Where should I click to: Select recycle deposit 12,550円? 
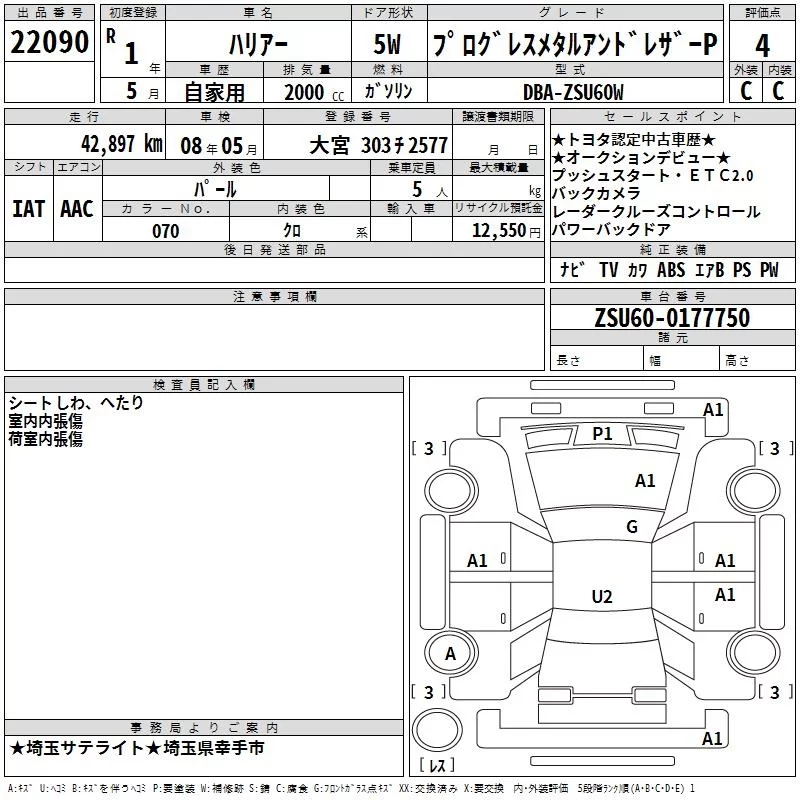506,231
